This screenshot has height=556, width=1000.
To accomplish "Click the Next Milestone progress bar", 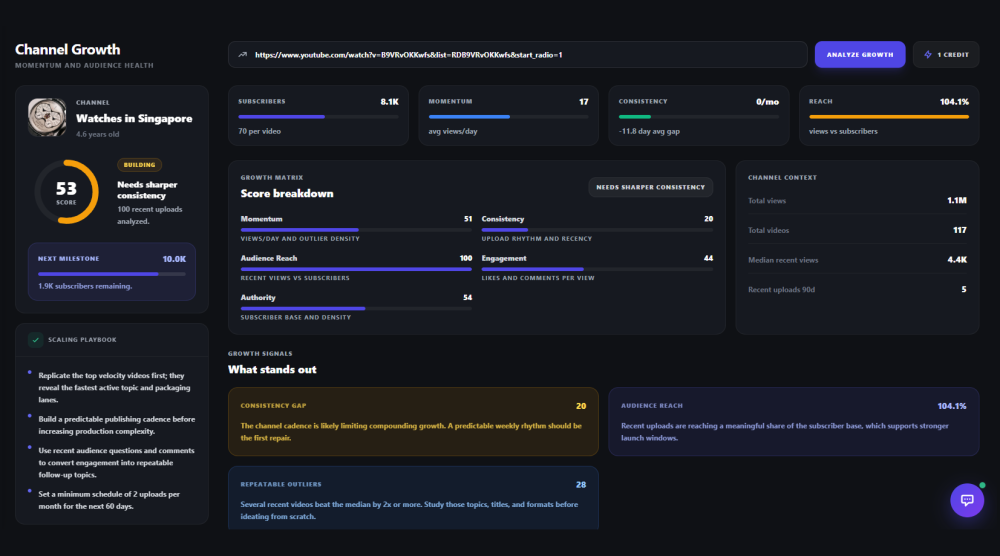I will 112,274.
